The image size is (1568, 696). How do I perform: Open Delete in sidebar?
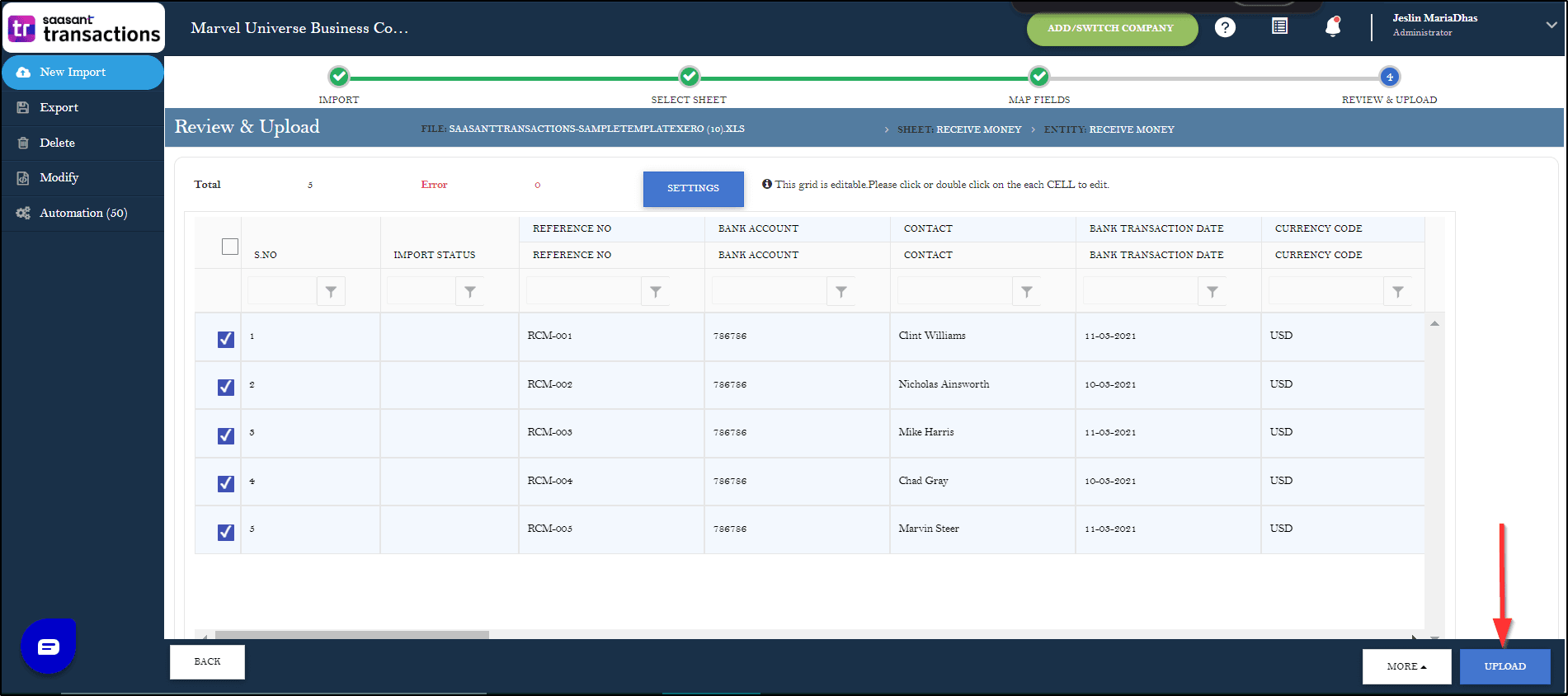tap(82, 143)
